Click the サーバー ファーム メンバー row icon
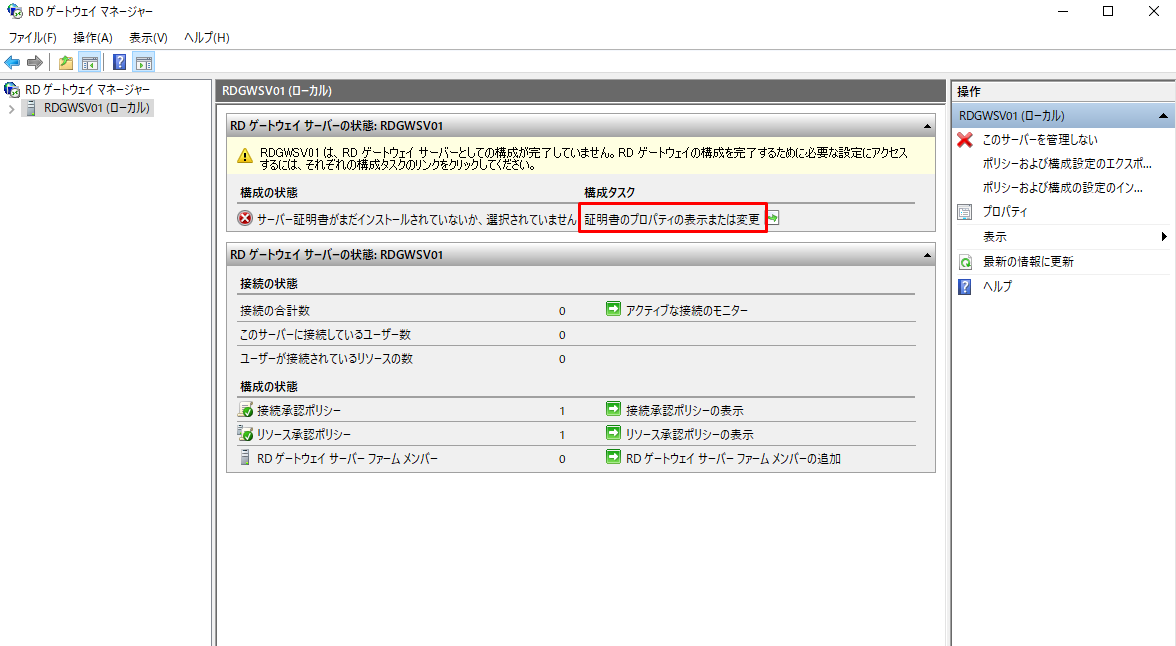The width and height of the screenshot is (1176, 646). click(x=244, y=457)
